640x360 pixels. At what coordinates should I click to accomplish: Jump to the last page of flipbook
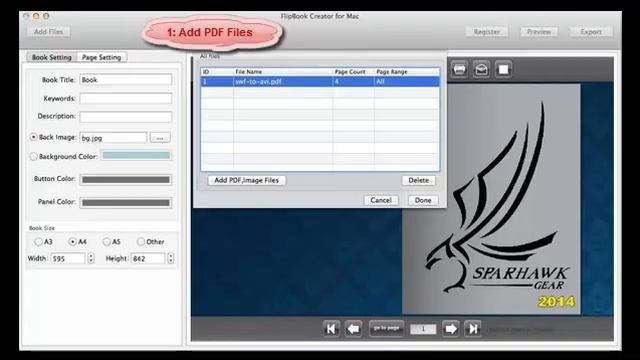[x=473, y=329]
